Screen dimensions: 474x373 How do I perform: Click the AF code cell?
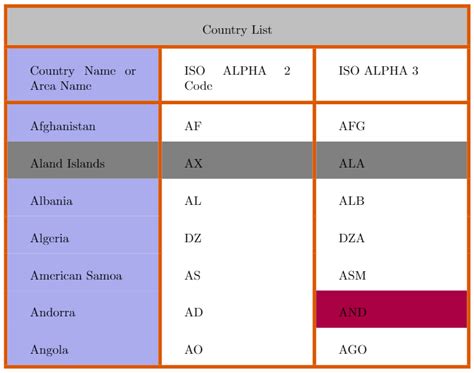click(237, 123)
